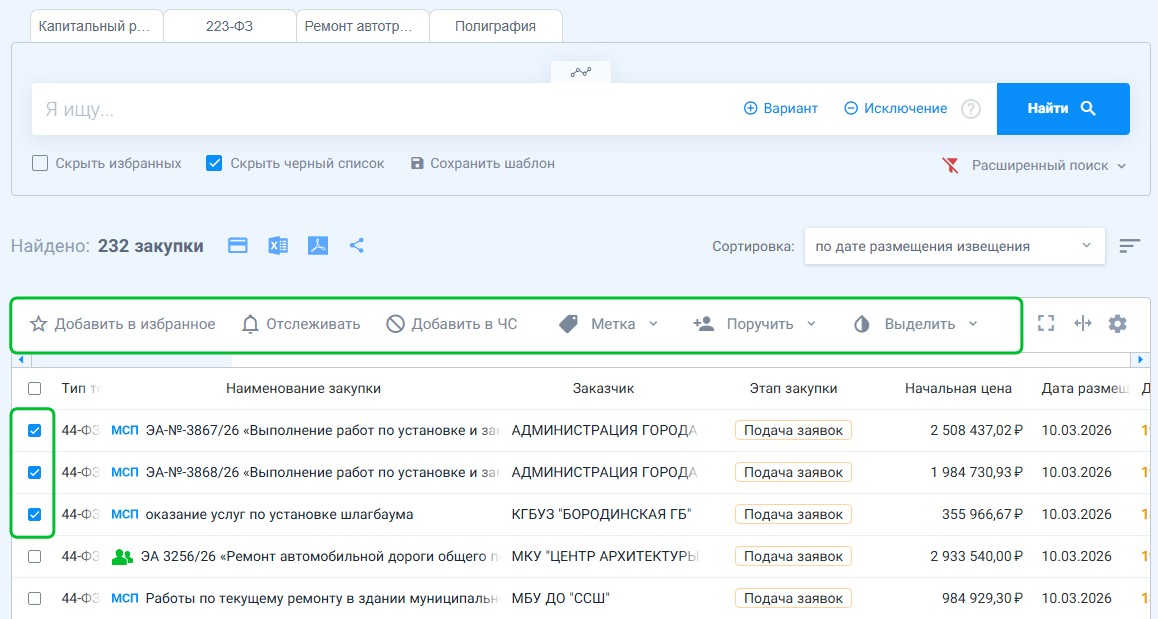Add a search Исключение
The height and width of the screenshot is (619, 1158).
[896, 109]
